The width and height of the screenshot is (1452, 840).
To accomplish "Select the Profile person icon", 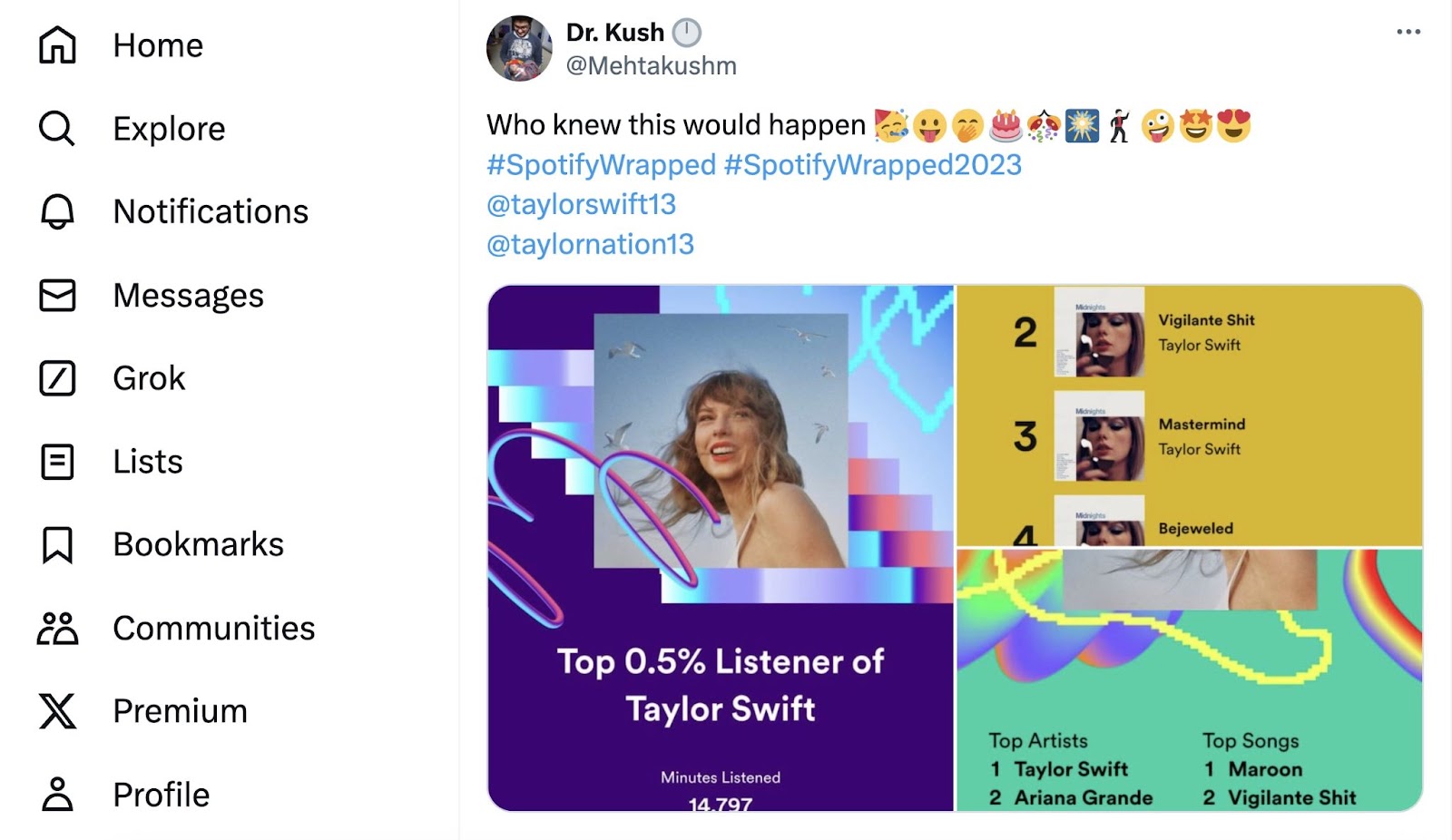I will click(x=56, y=794).
